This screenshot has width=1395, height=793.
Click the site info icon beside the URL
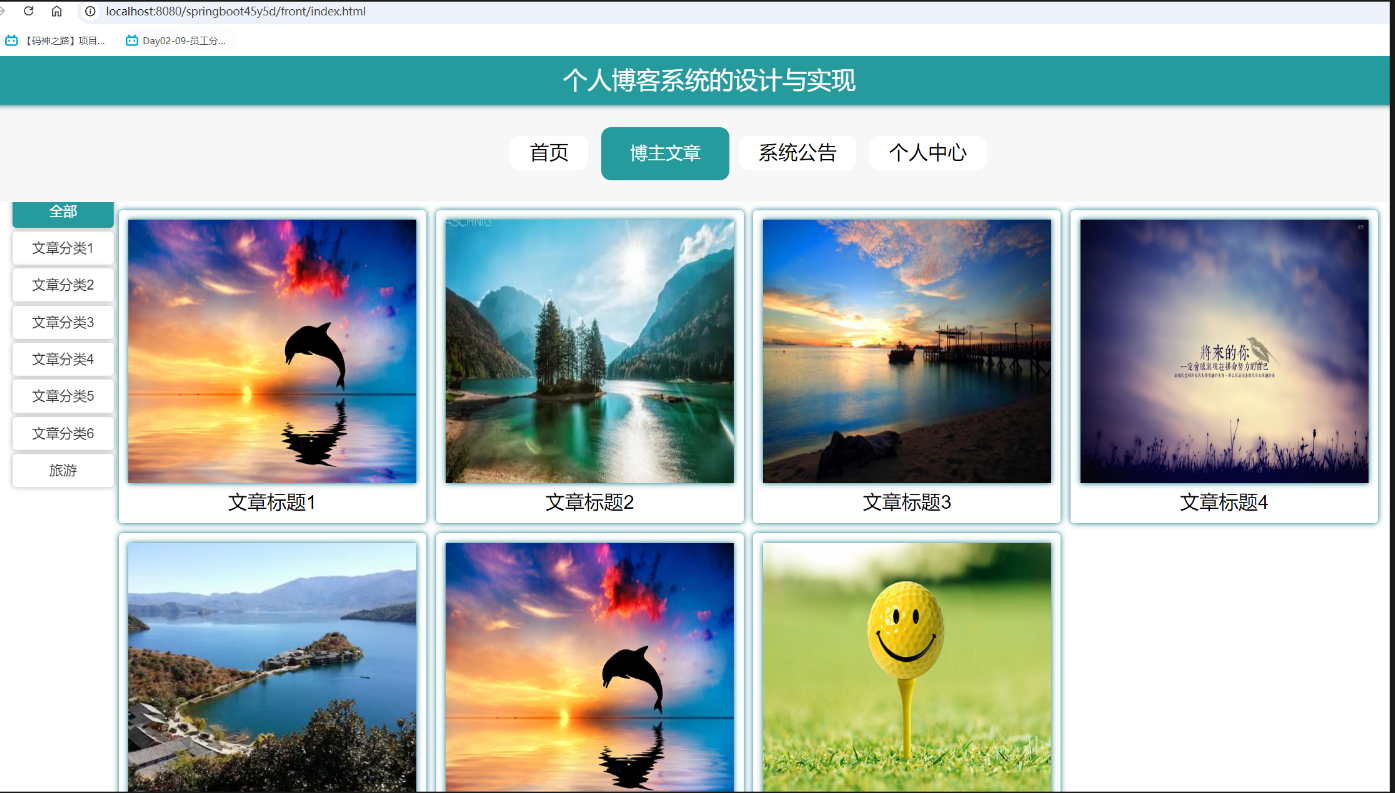tap(90, 11)
